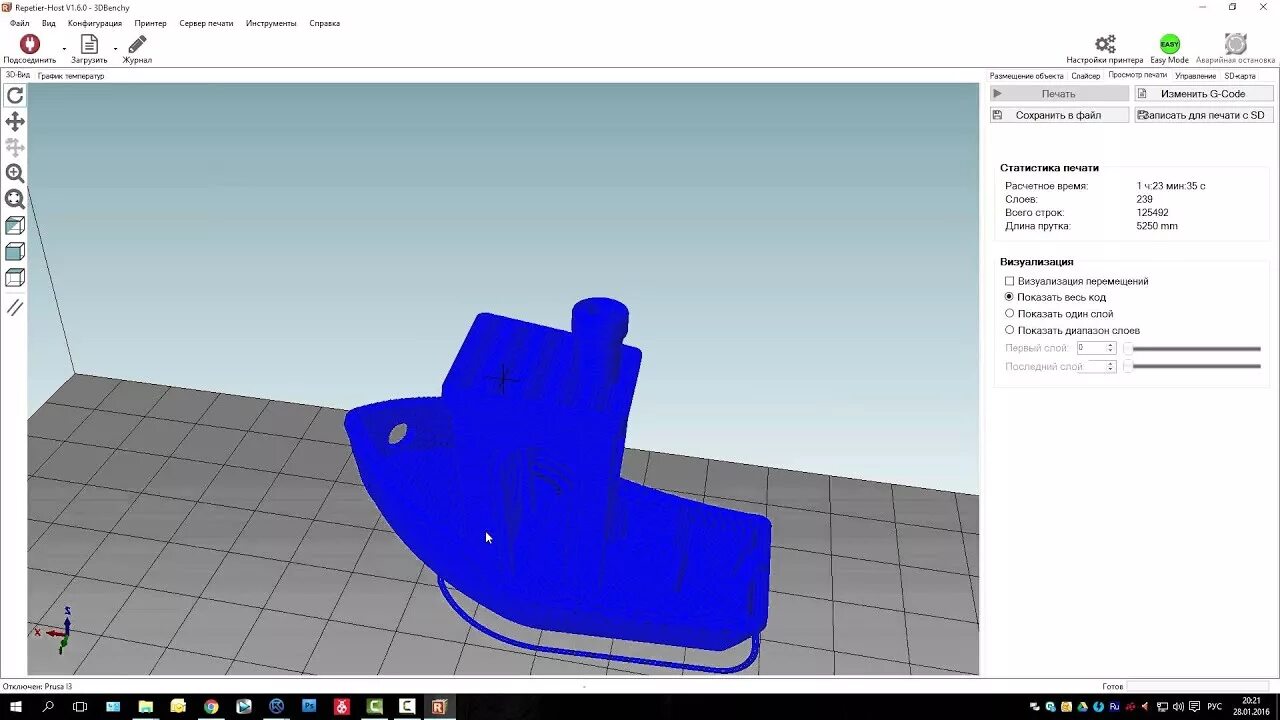Click the Последний слой slider track
Screen dimensions: 1280x720
[1193, 367]
